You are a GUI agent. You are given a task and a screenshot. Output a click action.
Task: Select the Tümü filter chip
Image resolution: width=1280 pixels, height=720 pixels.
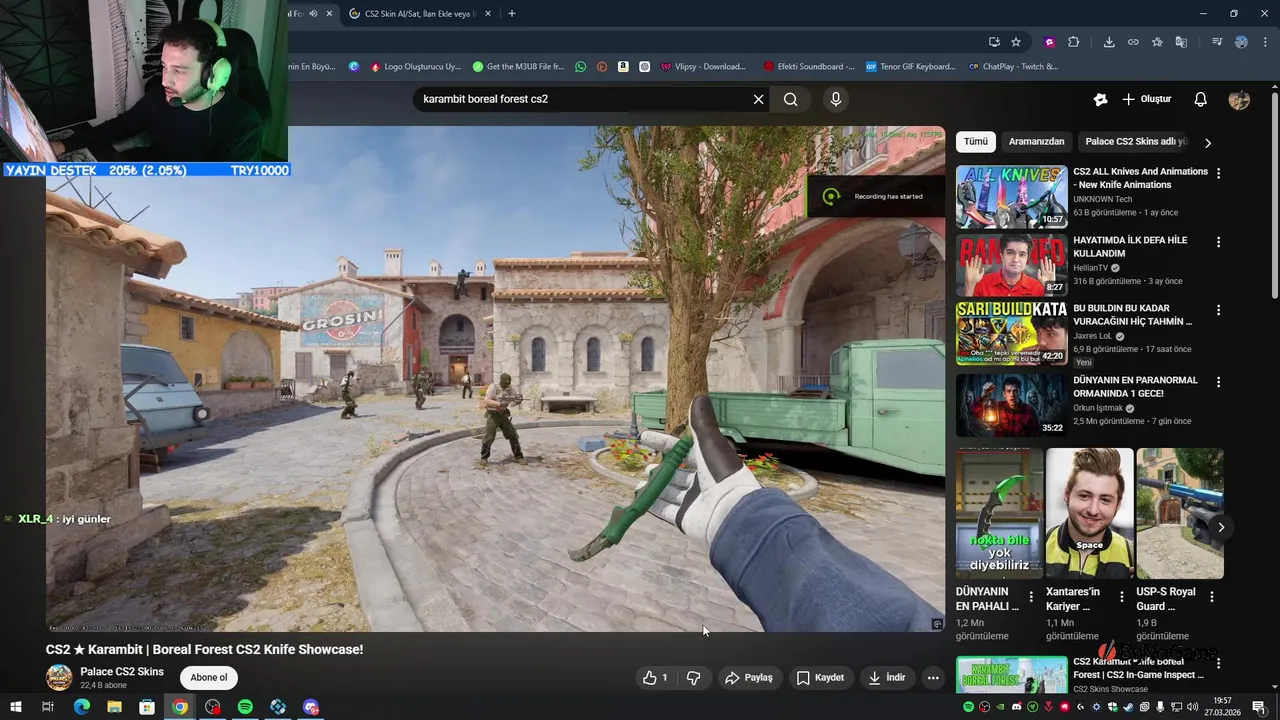coord(976,142)
